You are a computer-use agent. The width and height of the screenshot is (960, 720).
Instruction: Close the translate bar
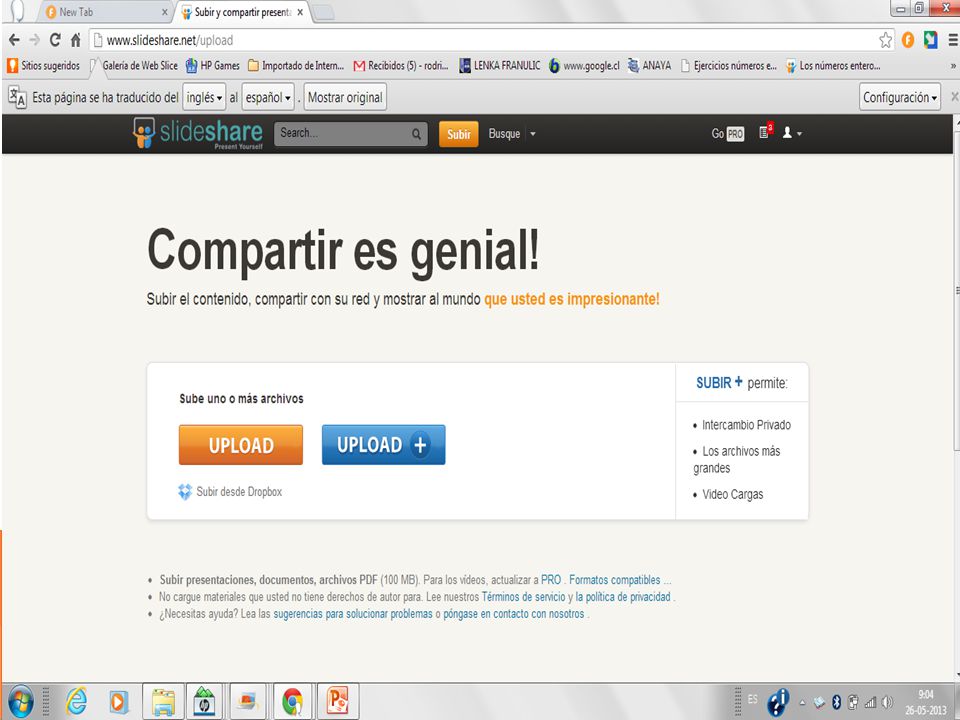(954, 97)
